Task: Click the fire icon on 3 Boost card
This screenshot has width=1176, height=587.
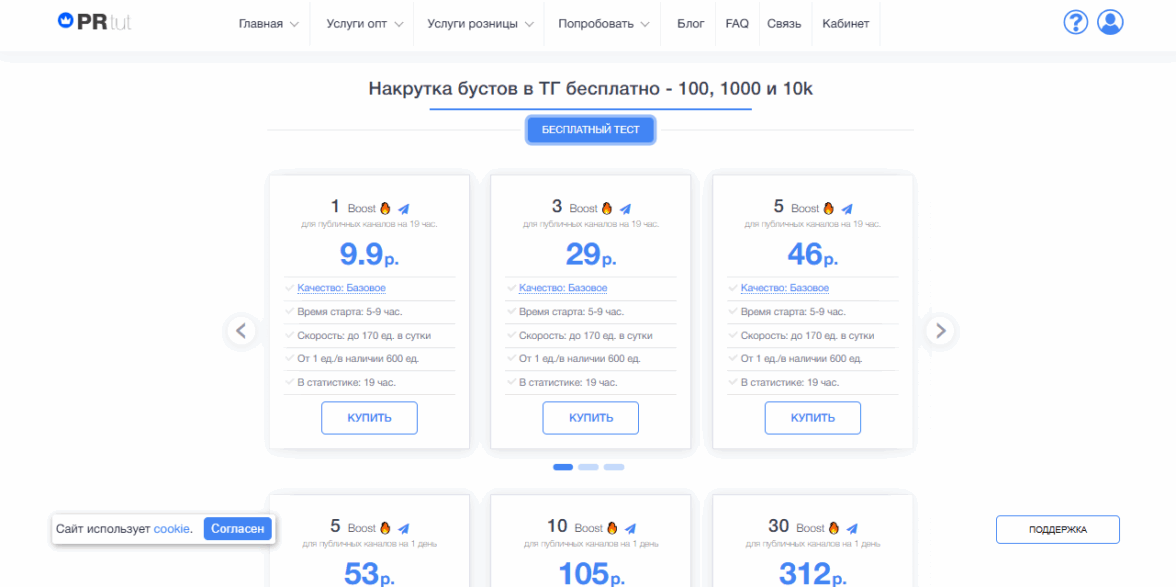Action: click(606, 209)
